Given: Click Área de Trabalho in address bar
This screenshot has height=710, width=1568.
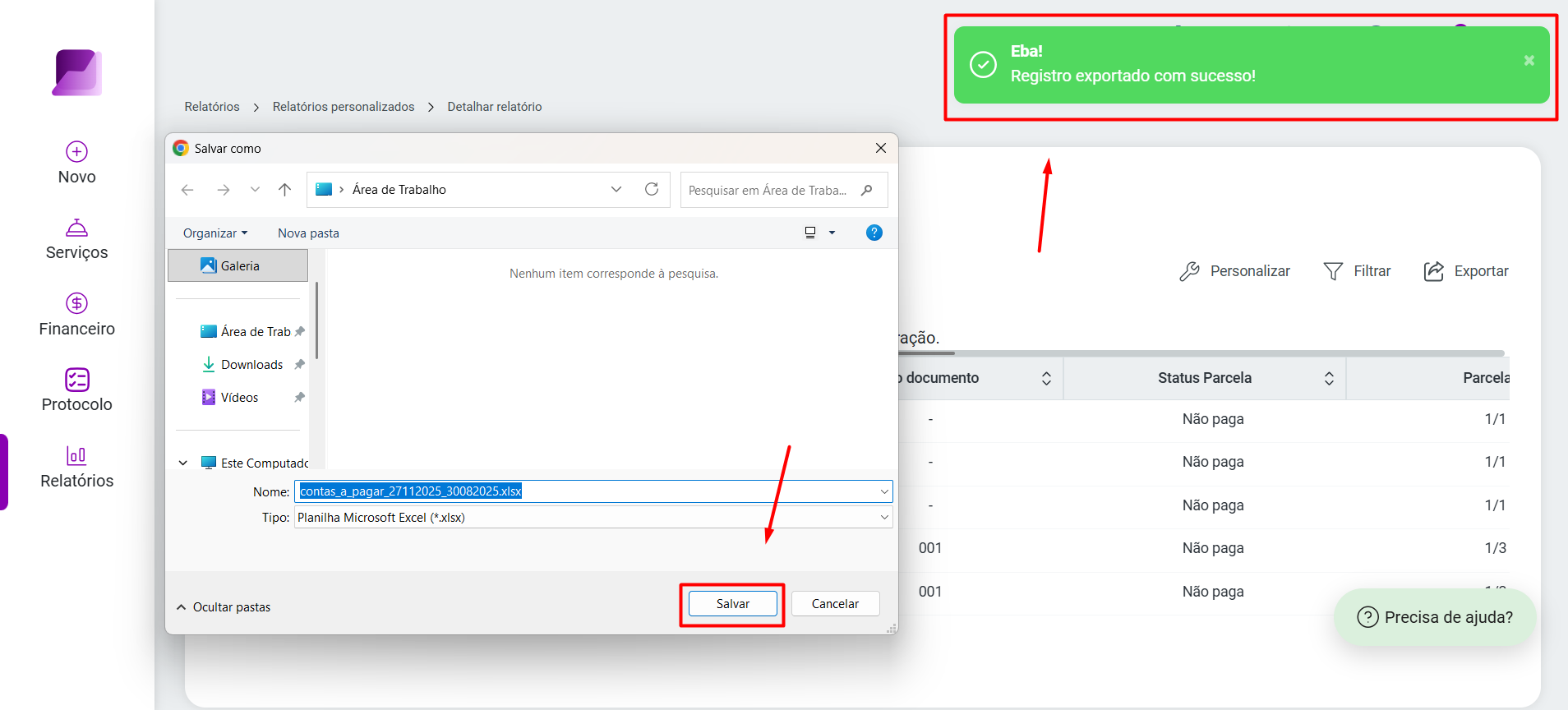Looking at the screenshot, I should (399, 190).
